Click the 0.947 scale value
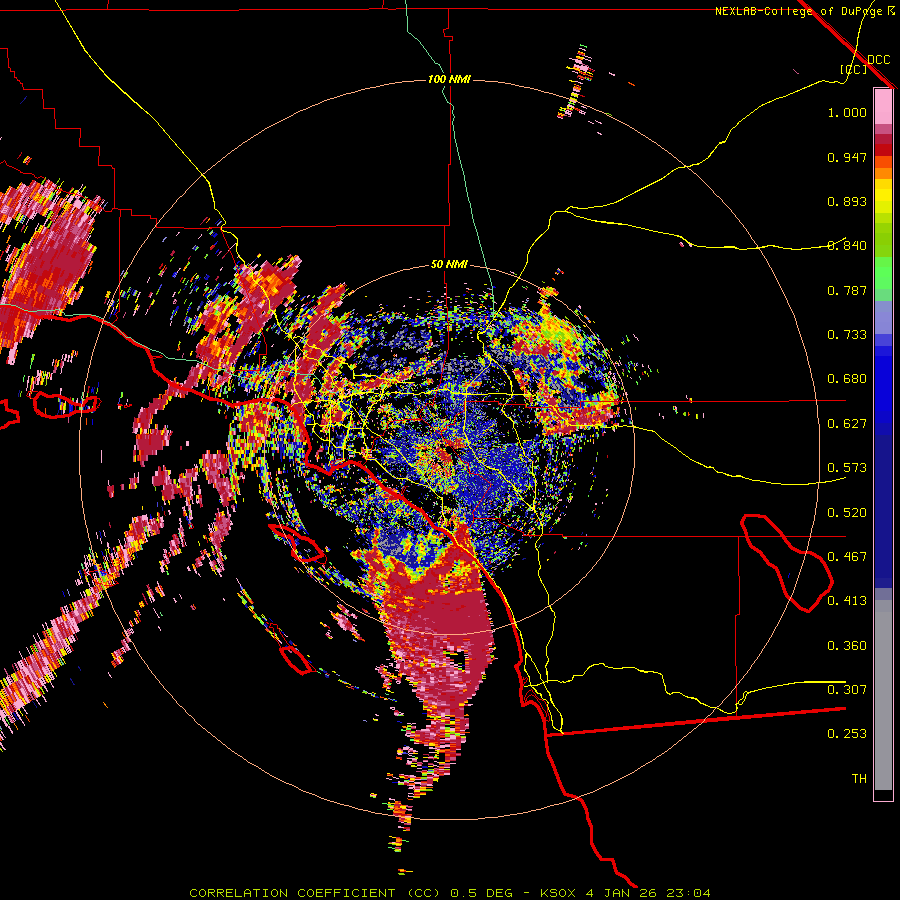900x900 pixels. tap(847, 157)
